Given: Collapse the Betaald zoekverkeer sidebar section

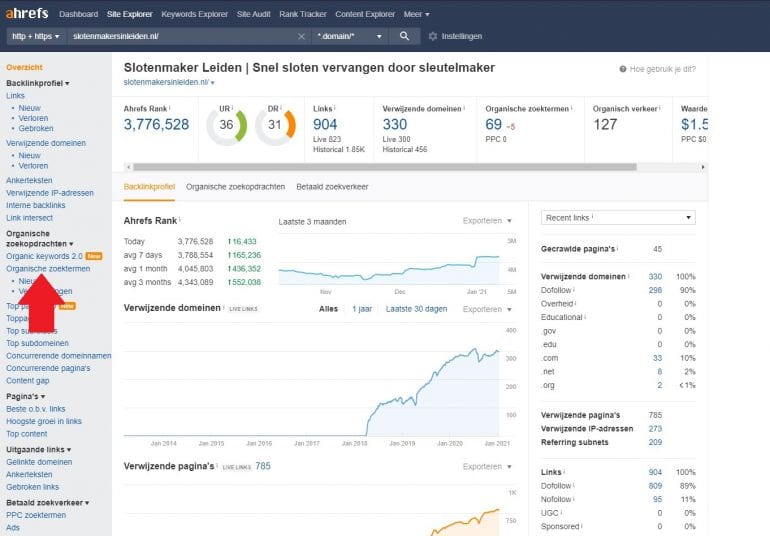Looking at the screenshot, I should [x=48, y=503].
